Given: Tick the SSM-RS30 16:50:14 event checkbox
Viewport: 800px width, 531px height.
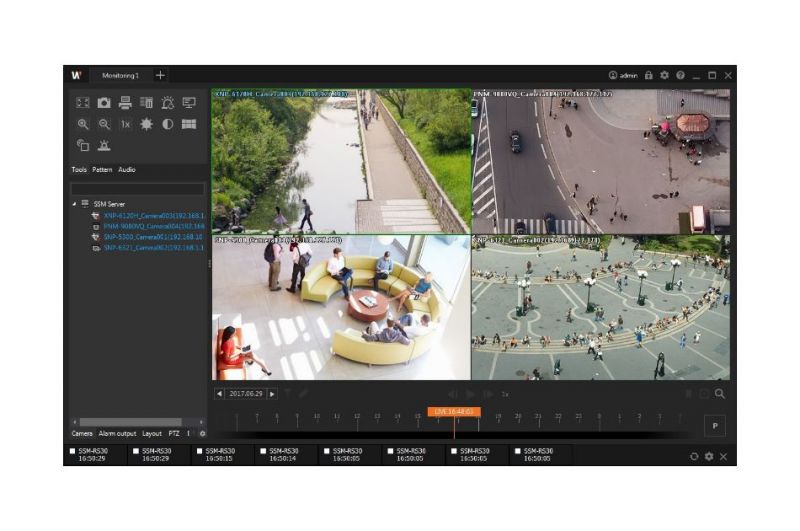Looking at the screenshot, I should (x=263, y=451).
